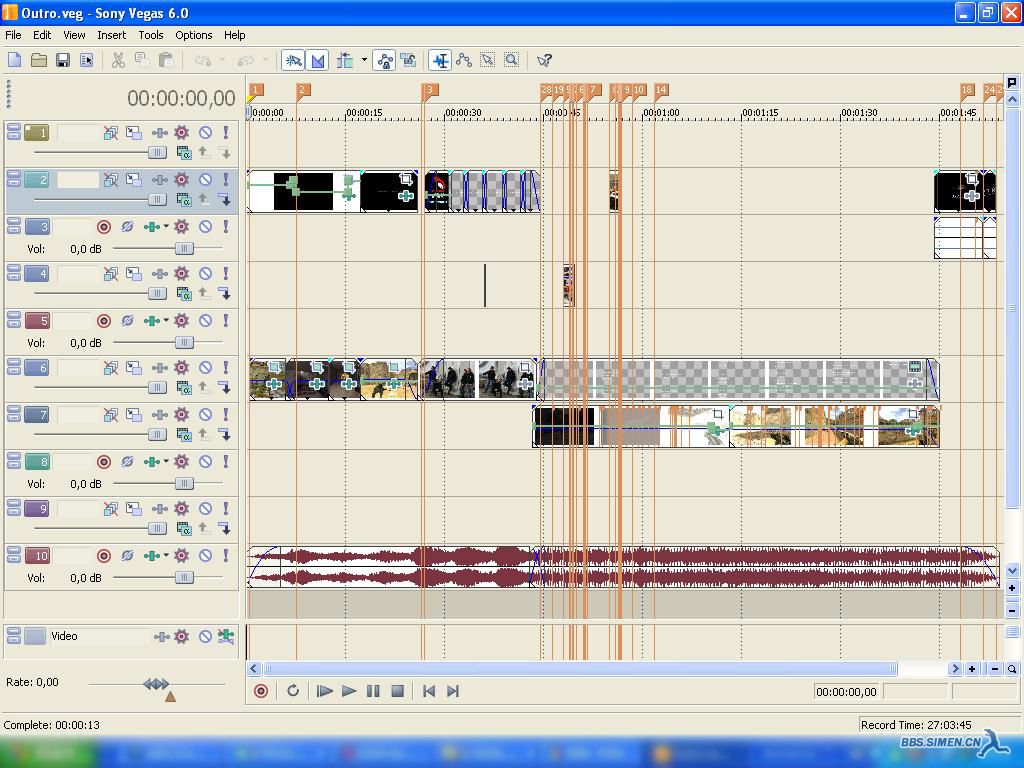Screen dimensions: 1024x768
Task: Arm audio track 8 for record
Action: (103, 462)
